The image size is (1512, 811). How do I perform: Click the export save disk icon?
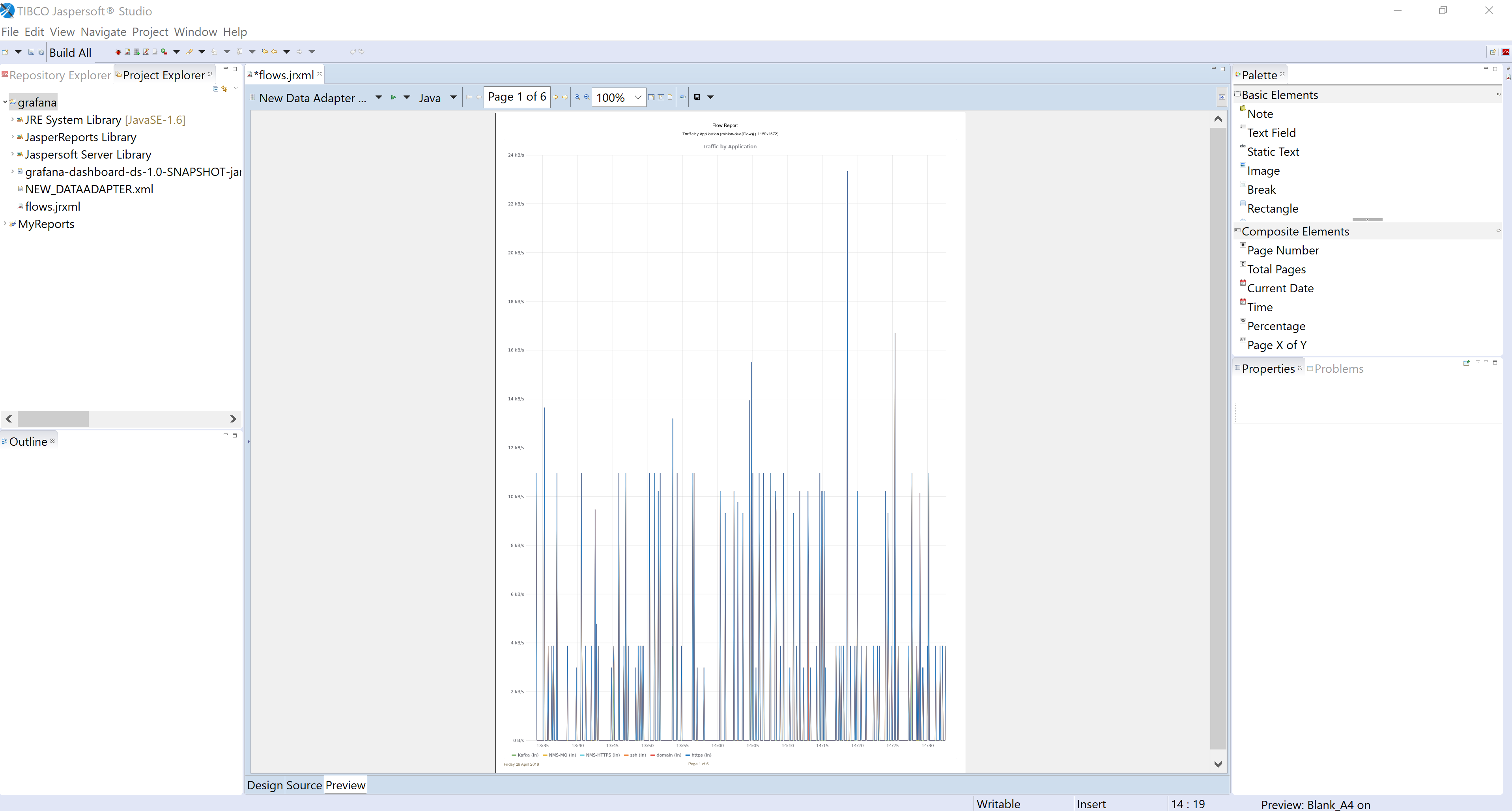pos(697,97)
